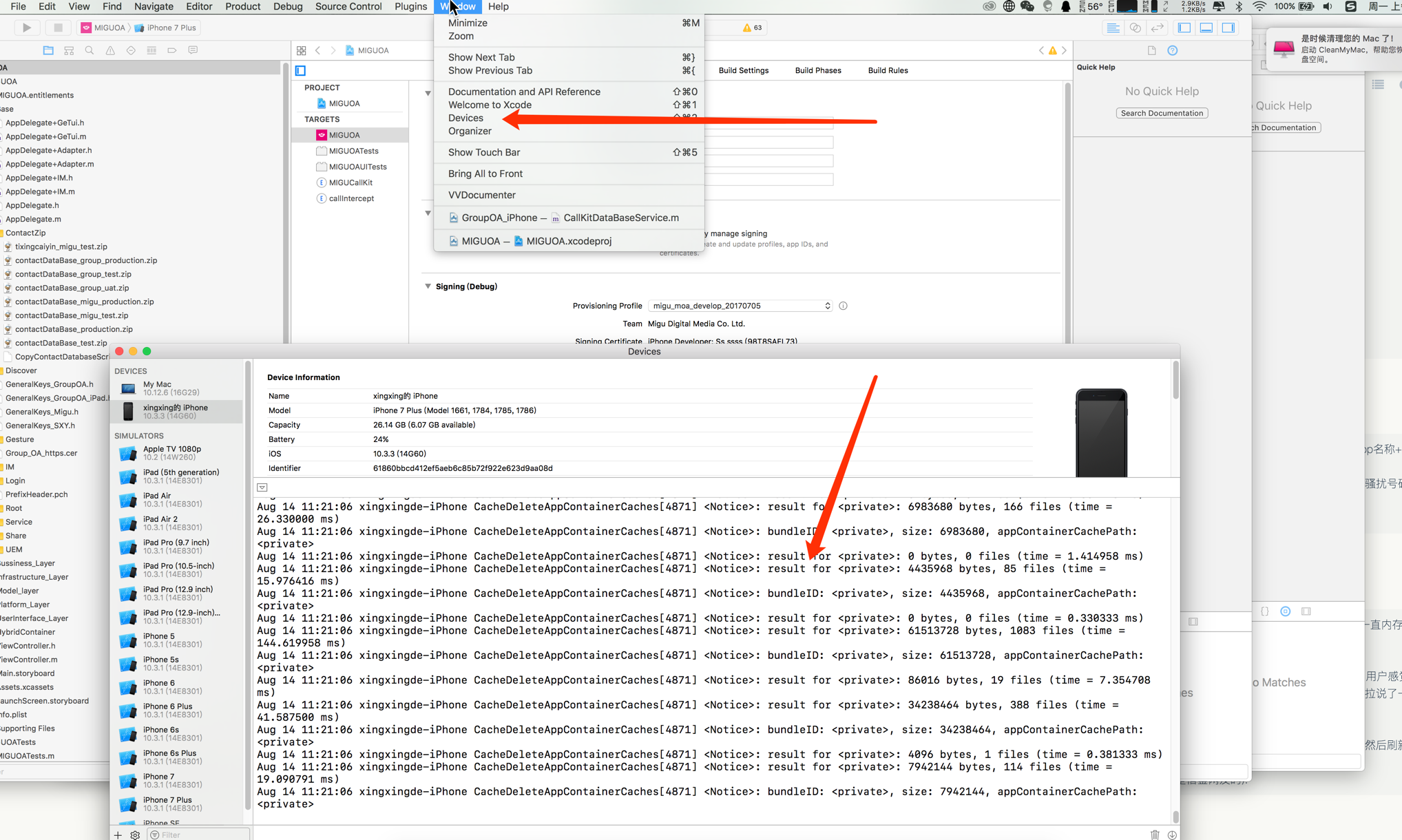This screenshot has width=1402, height=840.
Task: Expand the ContactZip group in navigator
Action: click(x=25, y=233)
